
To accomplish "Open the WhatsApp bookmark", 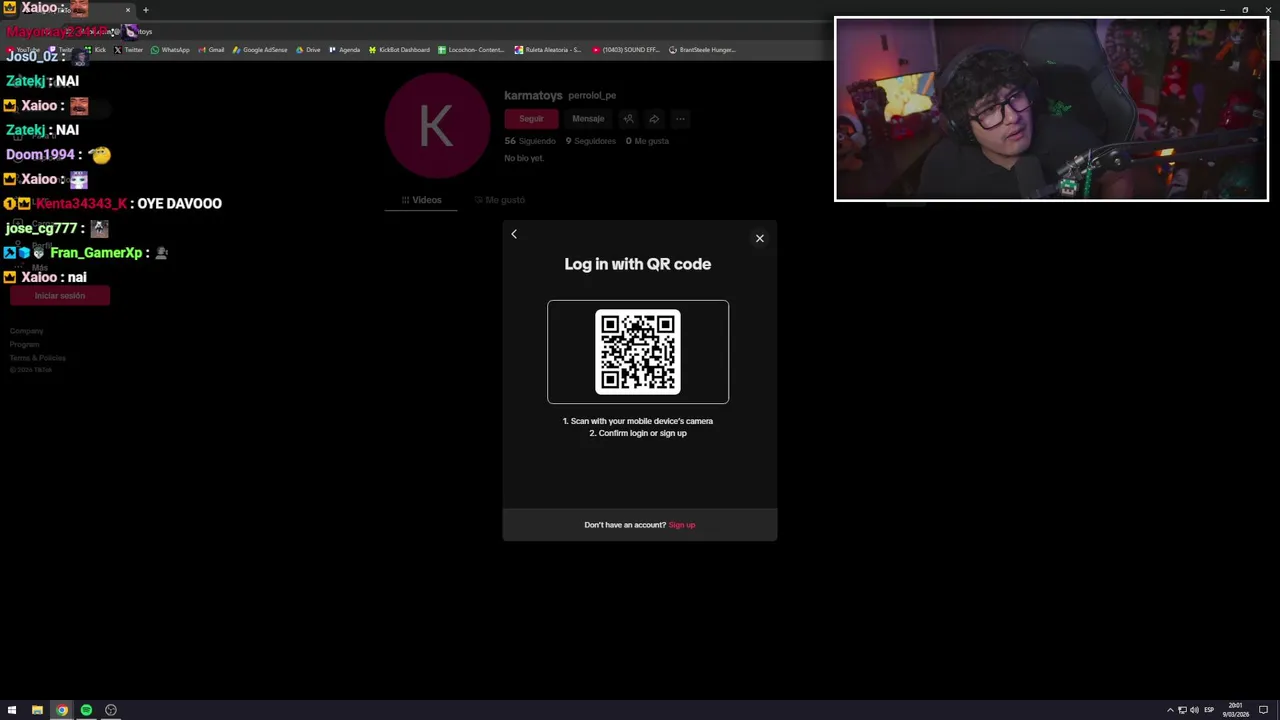I will [170, 50].
